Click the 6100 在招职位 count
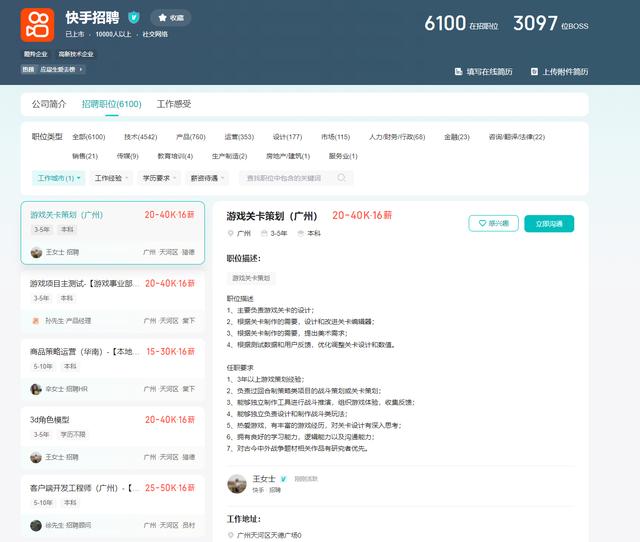640x542 pixels. click(x=461, y=23)
